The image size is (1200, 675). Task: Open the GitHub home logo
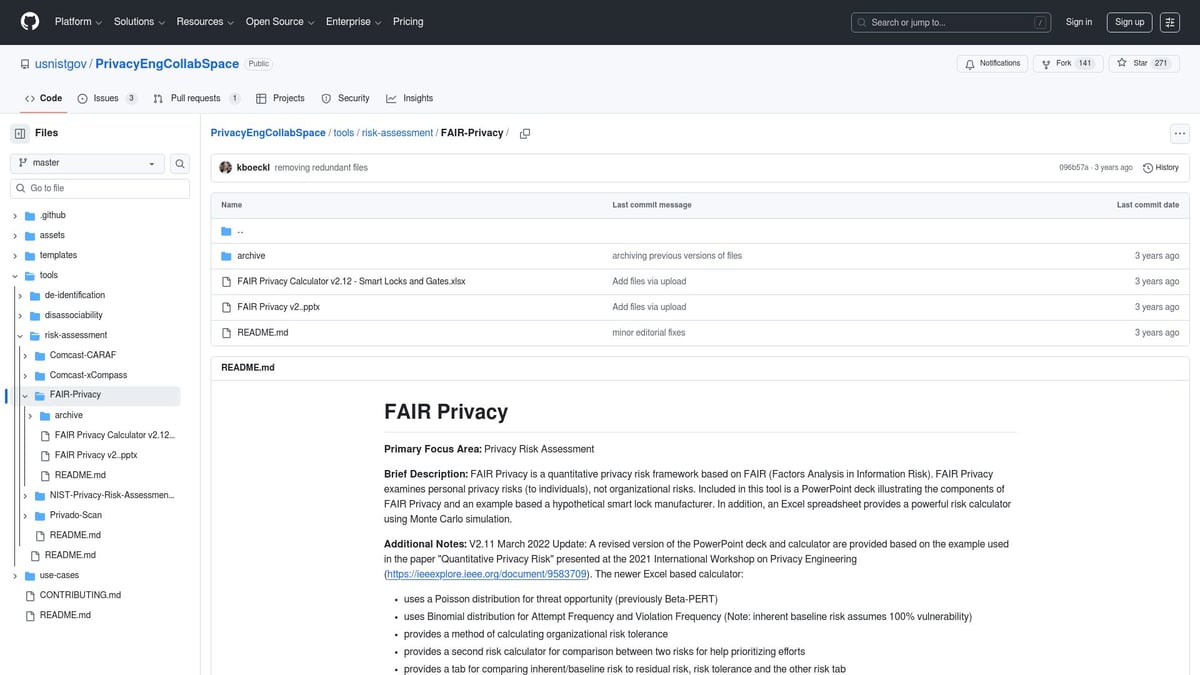coord(29,21)
